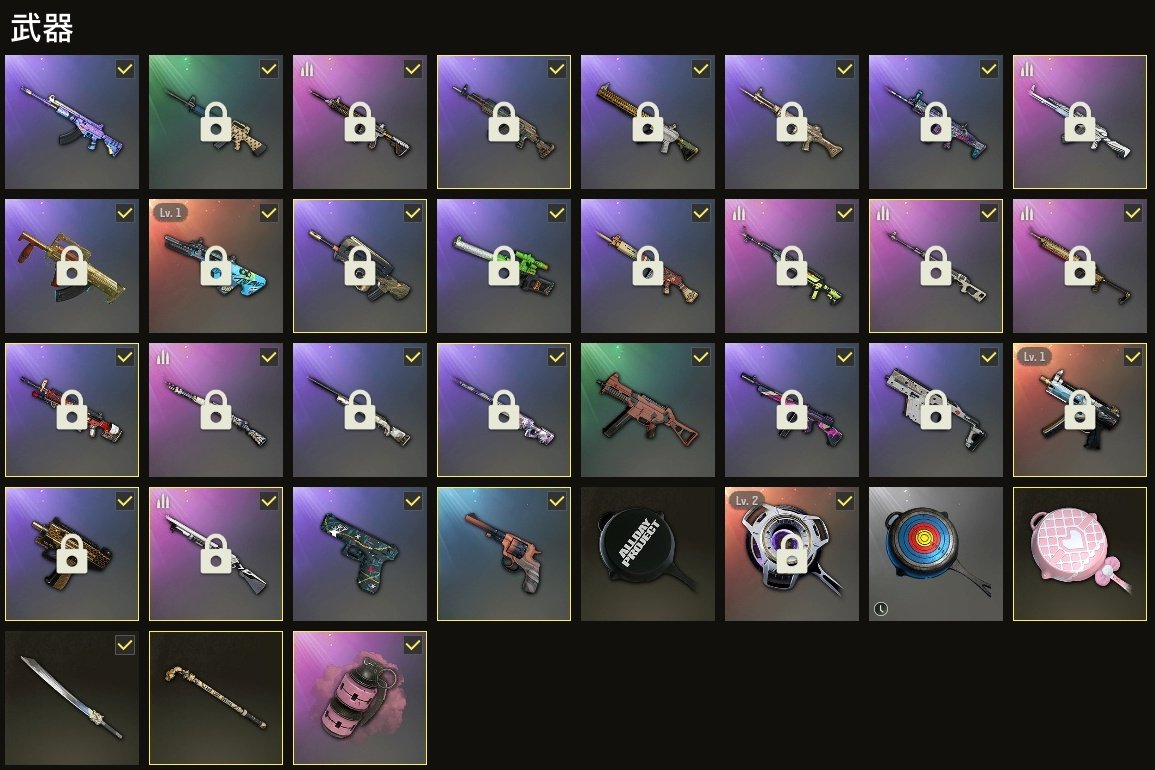Screen dimensions: 1155x770
Task: Select the salmon-colored UMP submachine gun
Action: pos(647,410)
